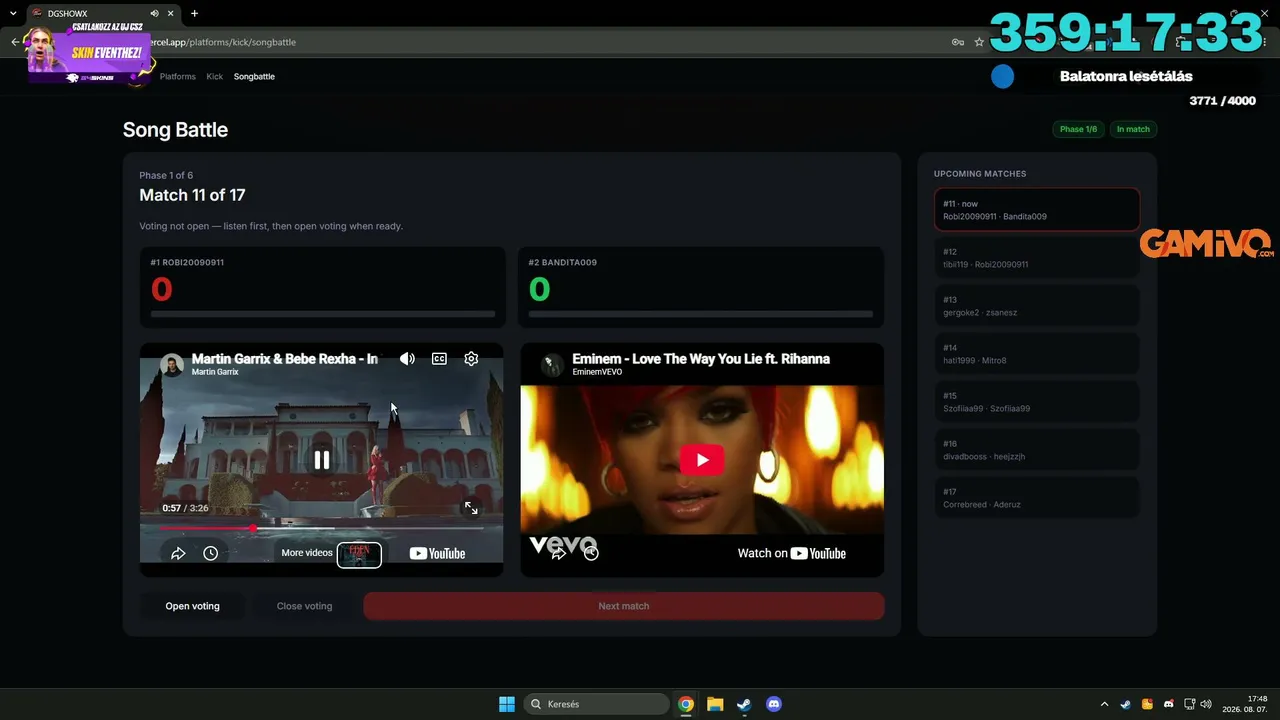Add Martin Garrix video to Watch Later
Screen dimensions: 1280x720
[x=210, y=553]
